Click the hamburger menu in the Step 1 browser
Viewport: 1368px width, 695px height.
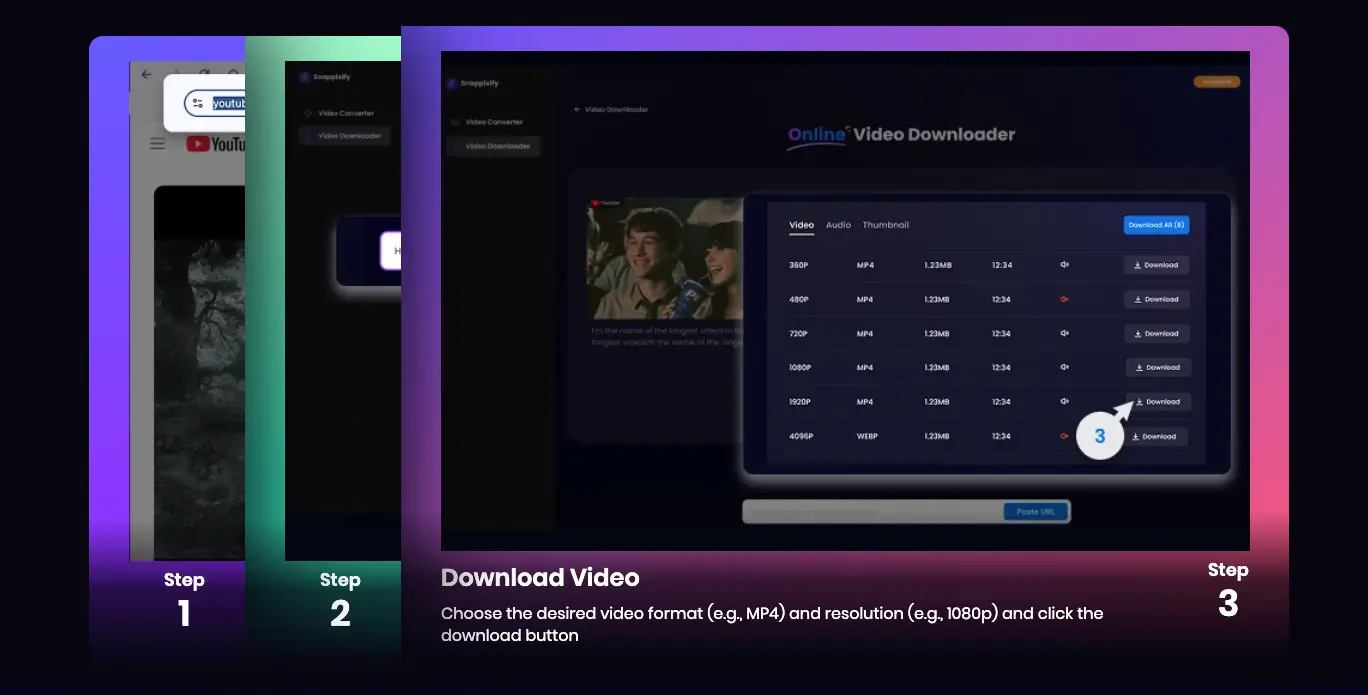pyautogui.click(x=157, y=142)
